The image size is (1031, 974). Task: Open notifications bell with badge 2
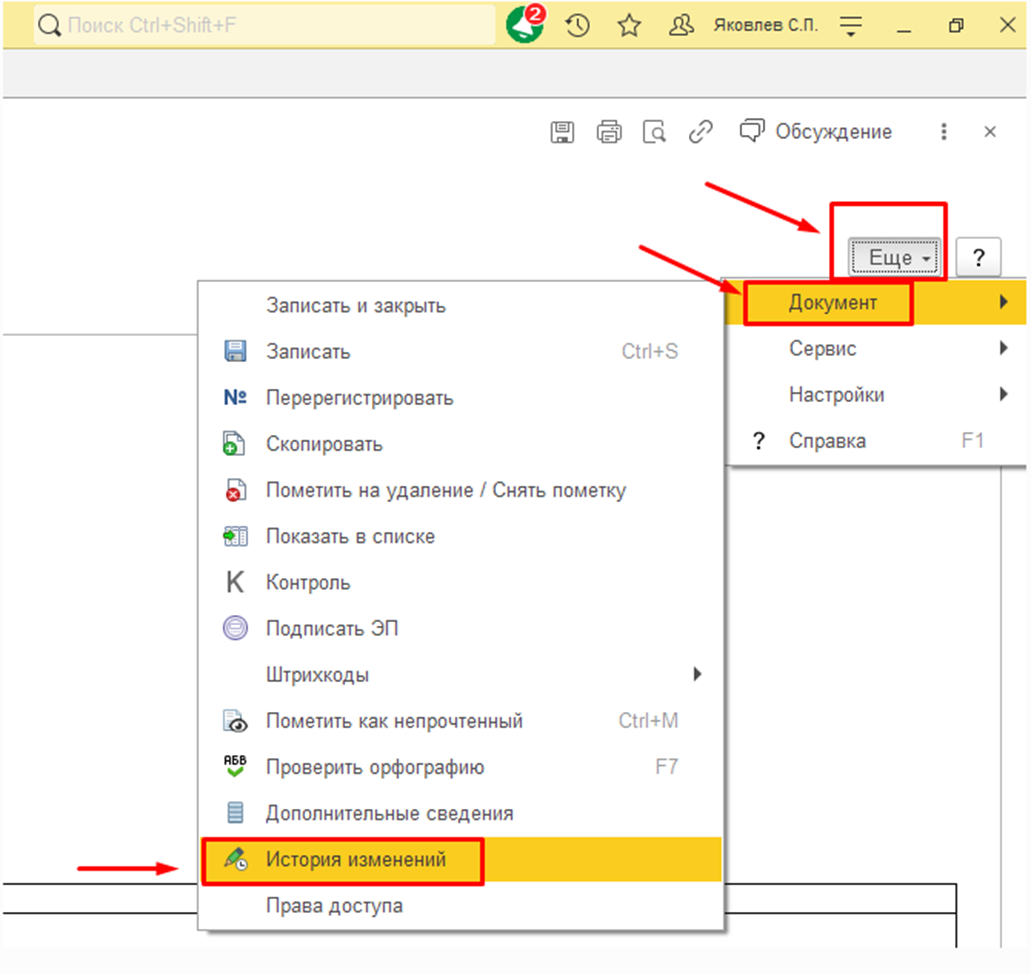[525, 24]
